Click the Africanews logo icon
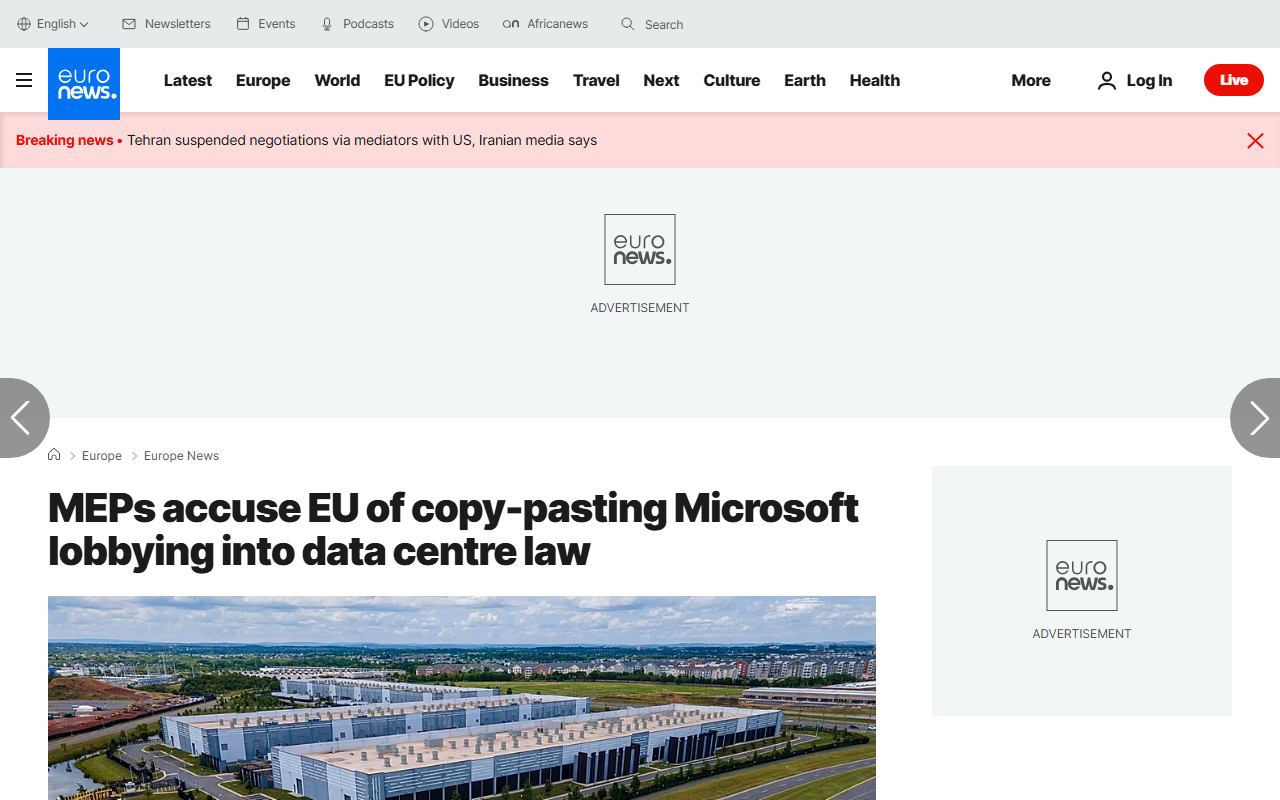 tap(511, 24)
